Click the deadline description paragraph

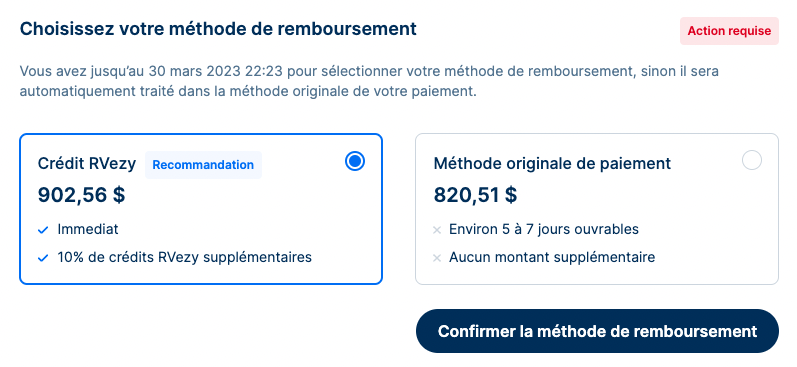tap(370, 82)
